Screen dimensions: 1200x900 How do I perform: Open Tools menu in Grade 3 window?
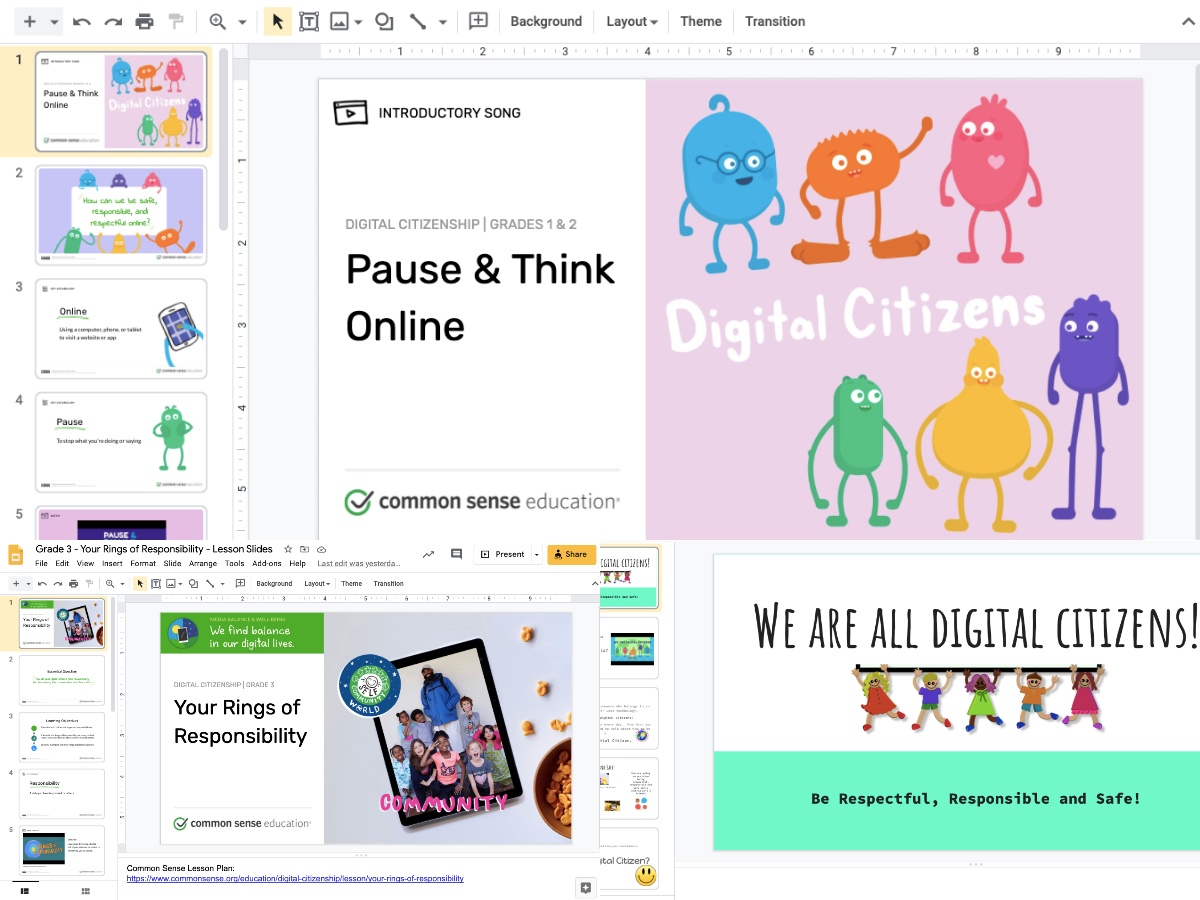(x=234, y=564)
